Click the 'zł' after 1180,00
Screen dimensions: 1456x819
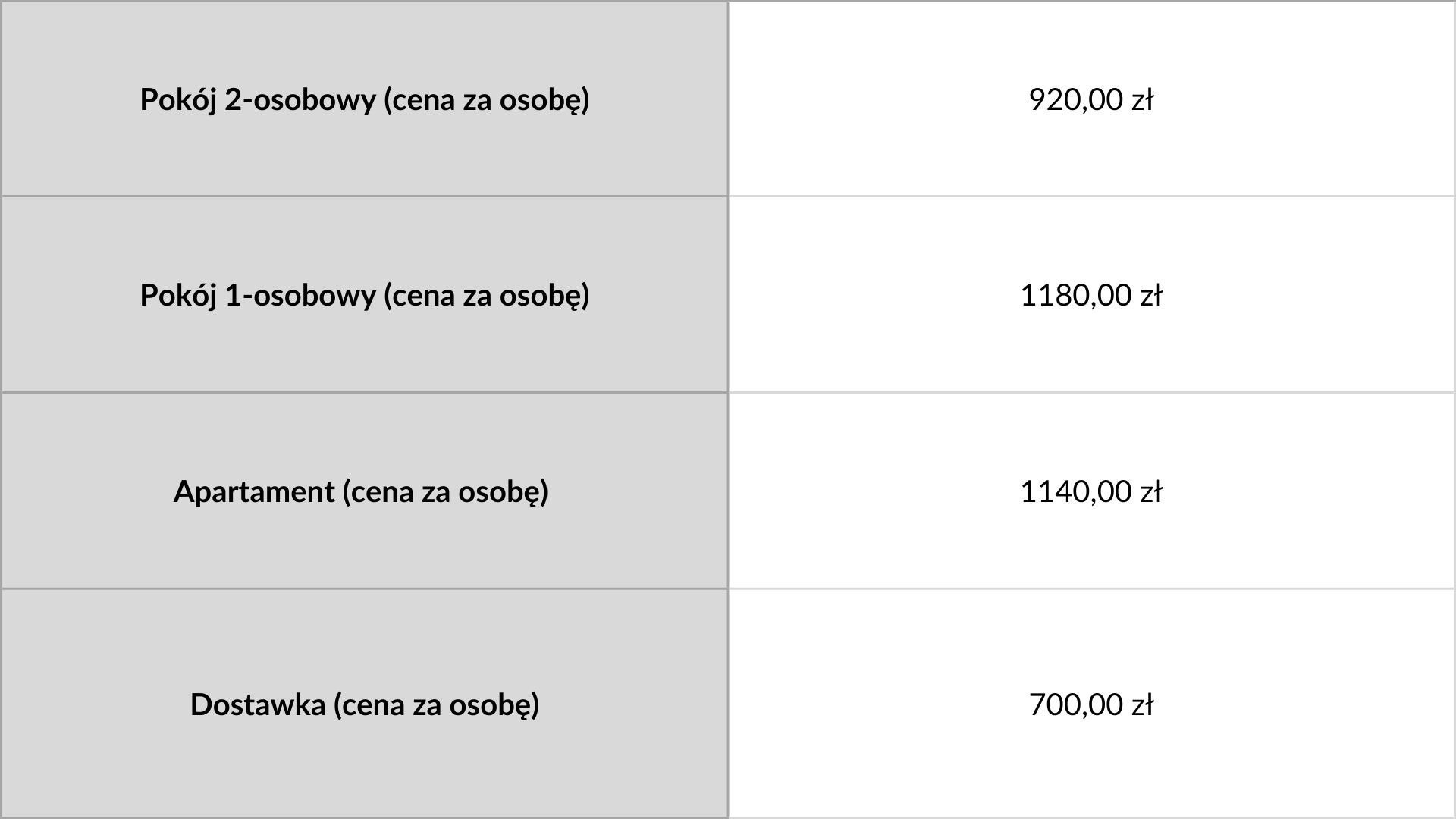point(1151,295)
